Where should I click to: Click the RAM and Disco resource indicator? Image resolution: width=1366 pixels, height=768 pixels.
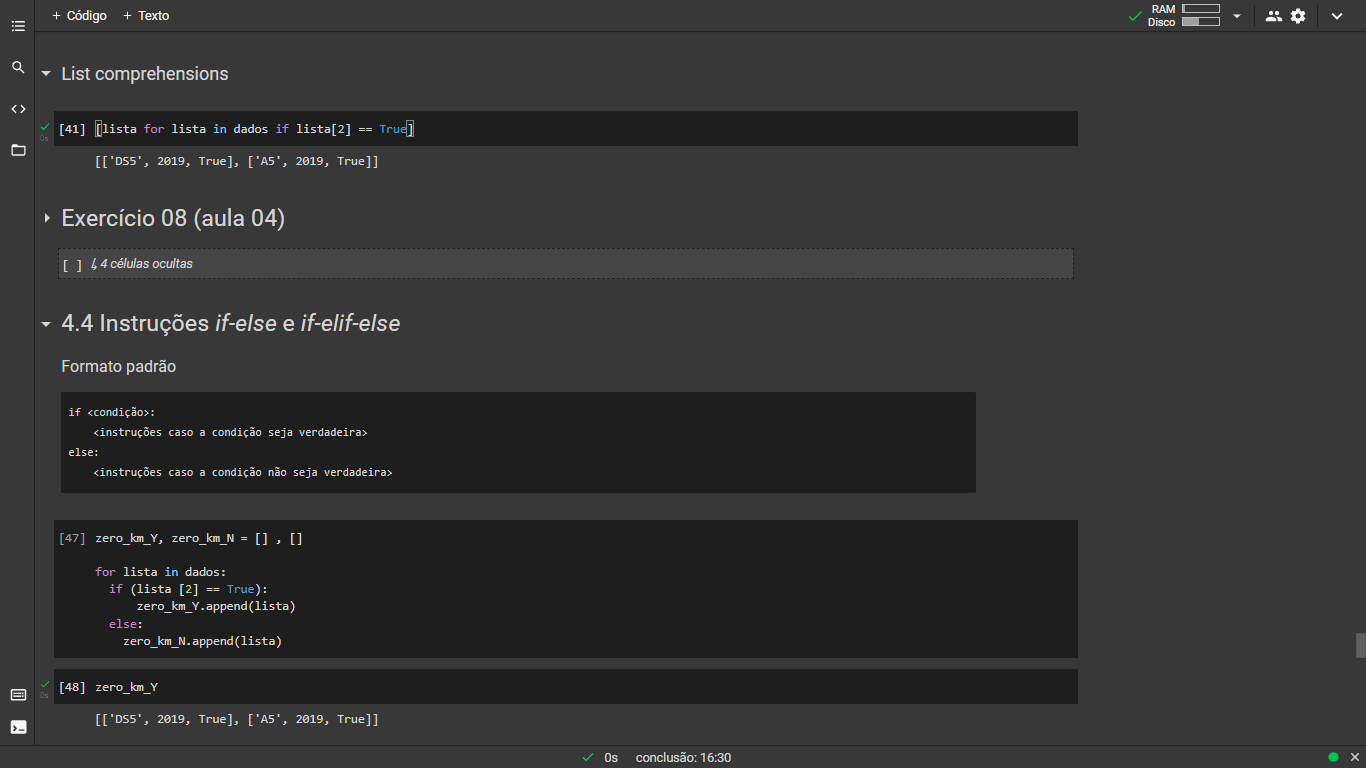coord(1184,15)
